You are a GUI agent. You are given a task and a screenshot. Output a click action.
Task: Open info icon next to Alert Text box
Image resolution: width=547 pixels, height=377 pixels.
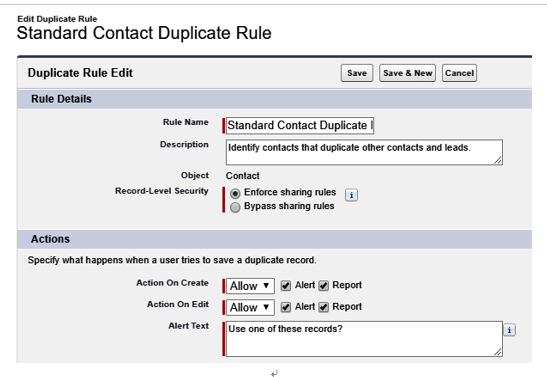pos(509,330)
